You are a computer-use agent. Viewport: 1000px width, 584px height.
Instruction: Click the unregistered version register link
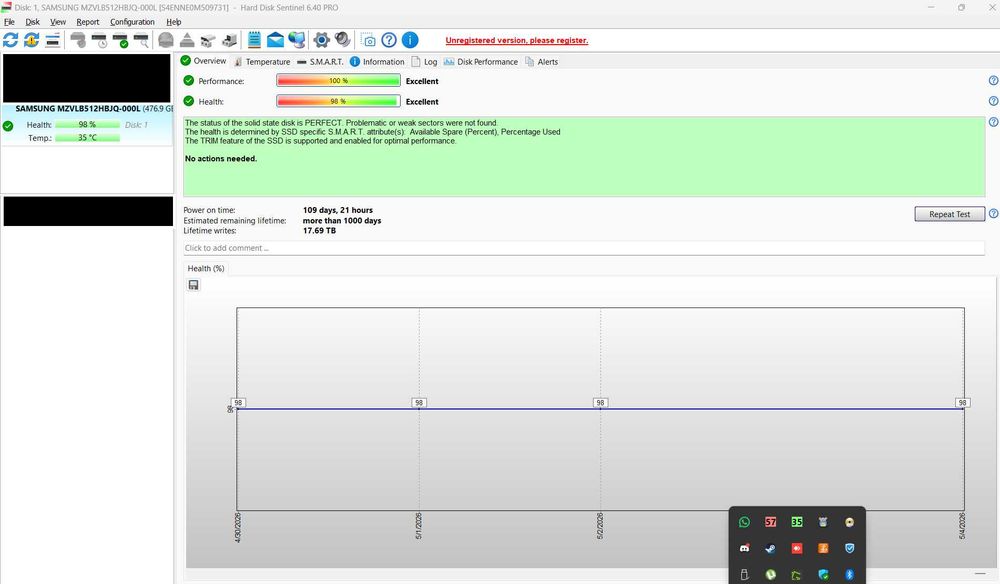click(517, 40)
